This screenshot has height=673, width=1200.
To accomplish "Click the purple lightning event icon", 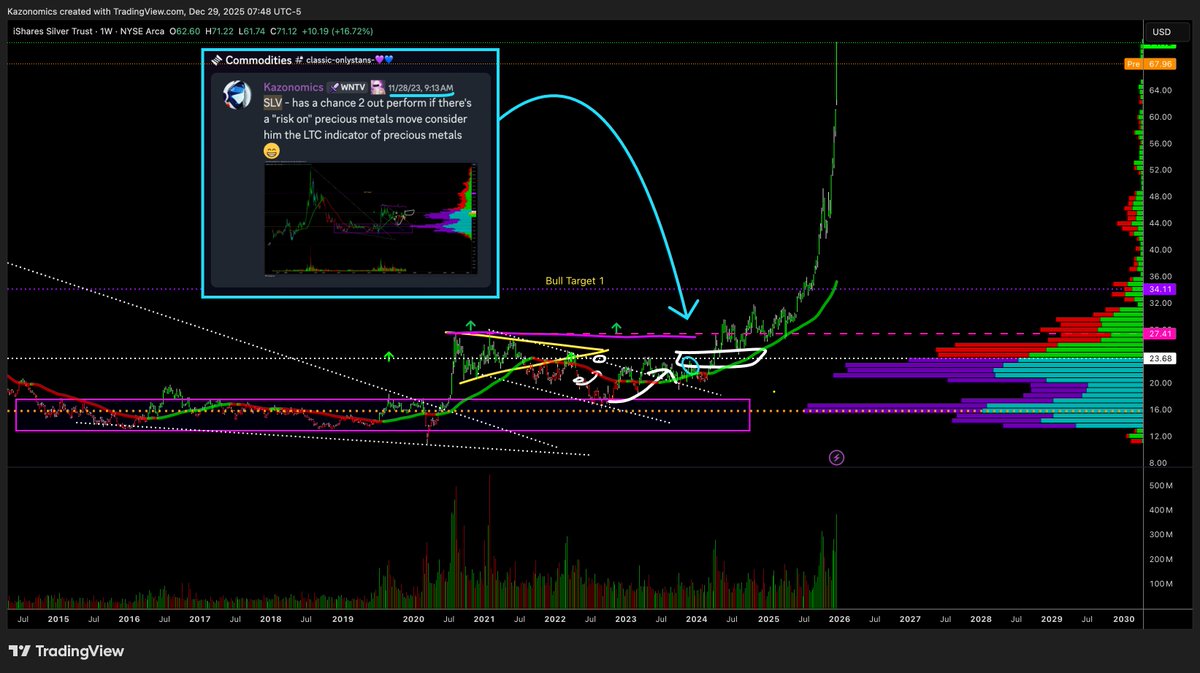I will (837, 457).
